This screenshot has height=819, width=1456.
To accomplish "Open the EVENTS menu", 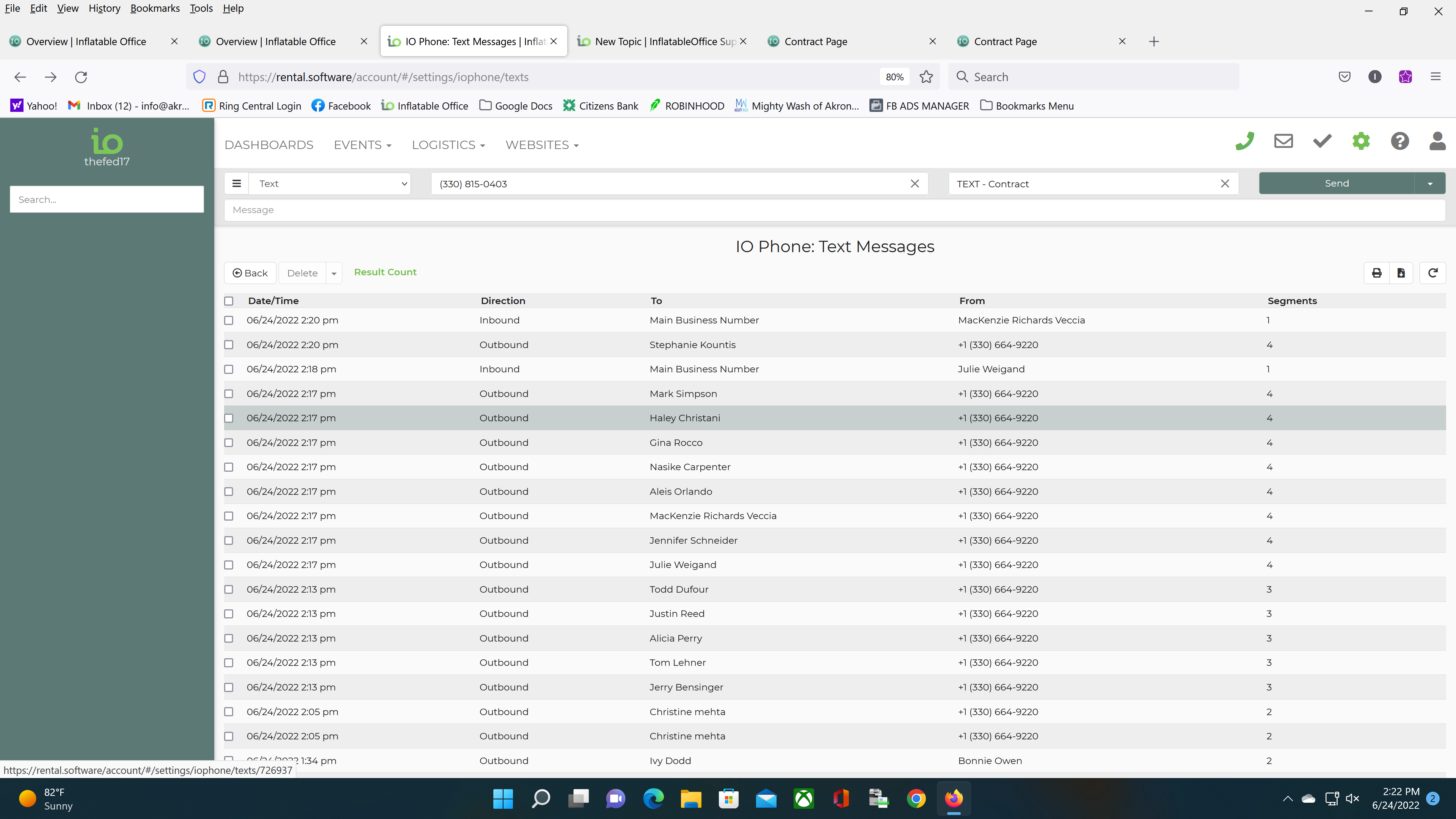I will (x=362, y=145).
